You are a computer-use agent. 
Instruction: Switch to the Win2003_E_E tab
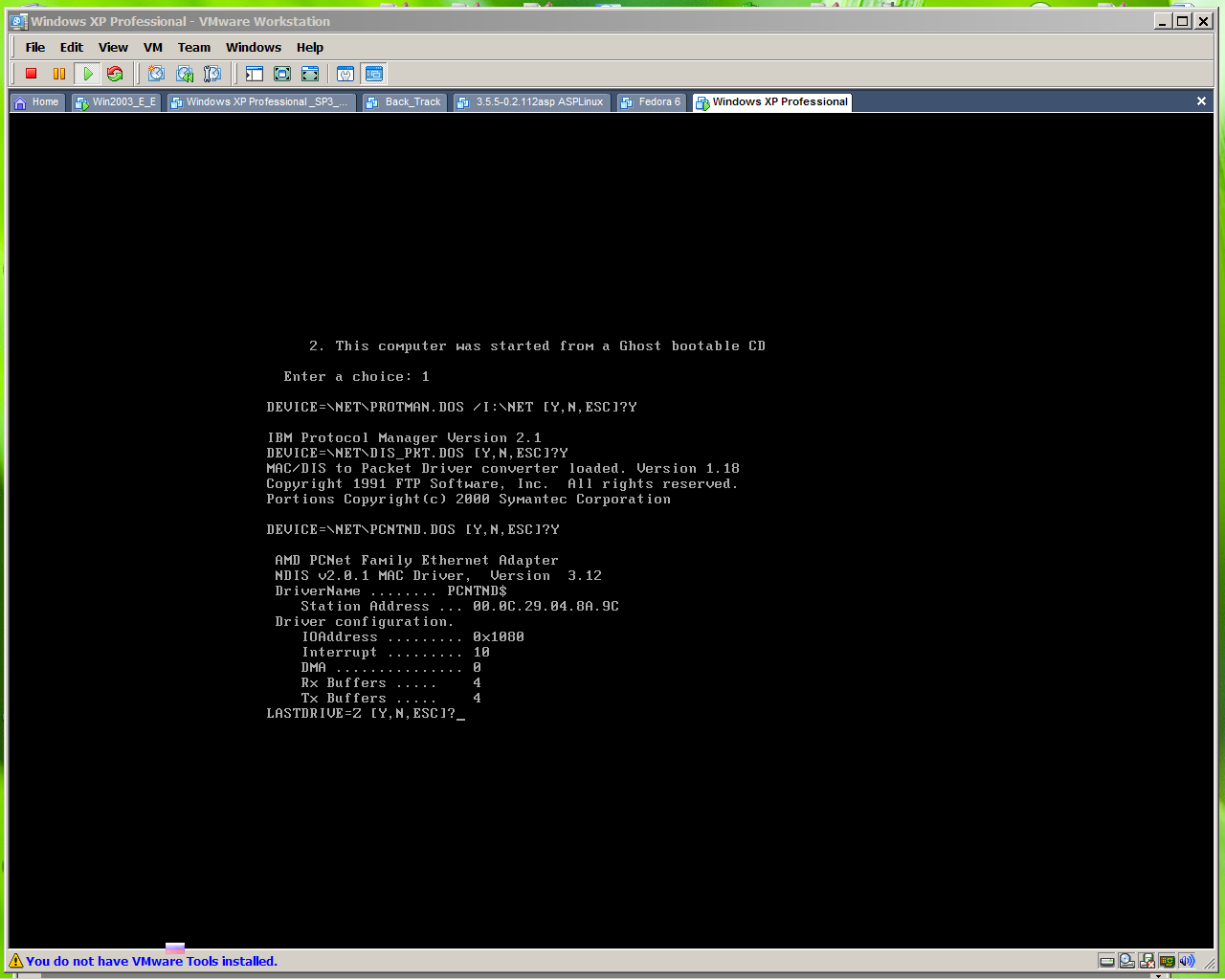(116, 102)
